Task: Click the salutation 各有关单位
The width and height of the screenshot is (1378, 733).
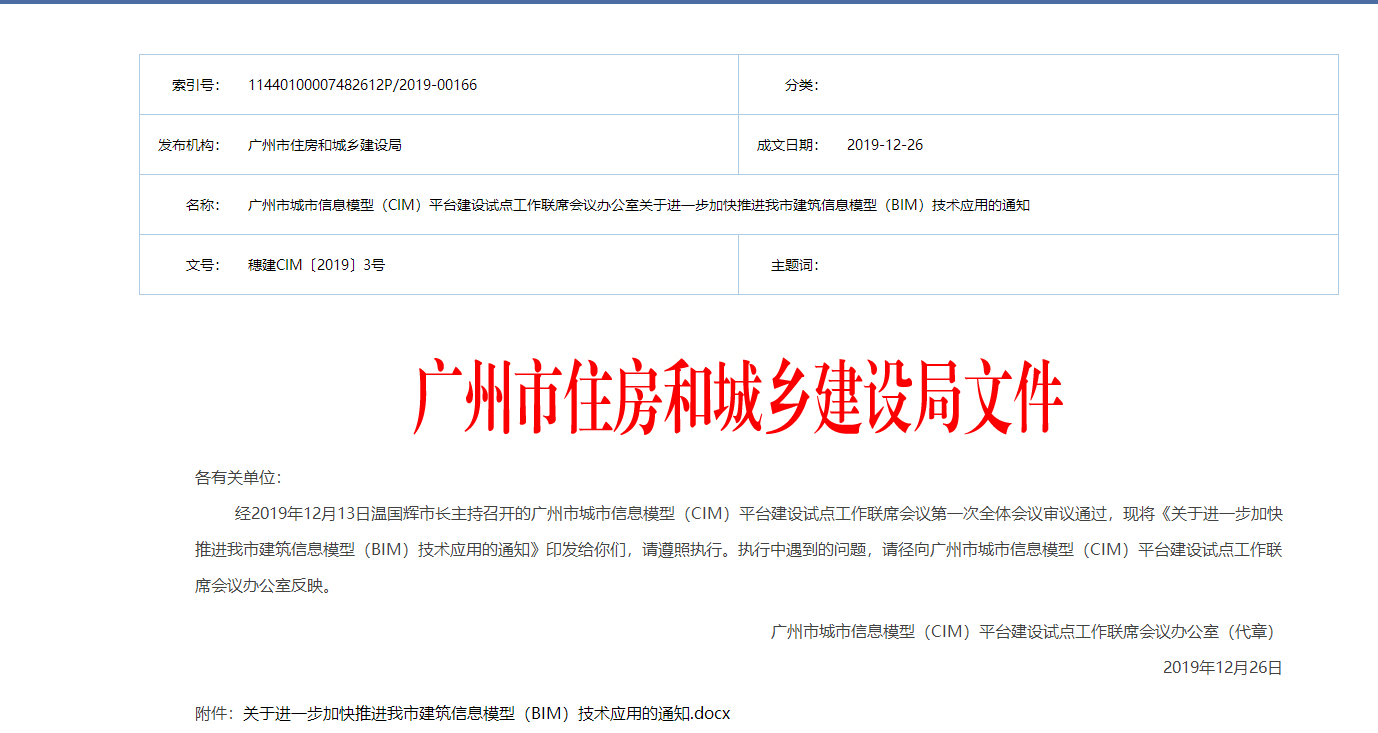Action: coord(238,478)
